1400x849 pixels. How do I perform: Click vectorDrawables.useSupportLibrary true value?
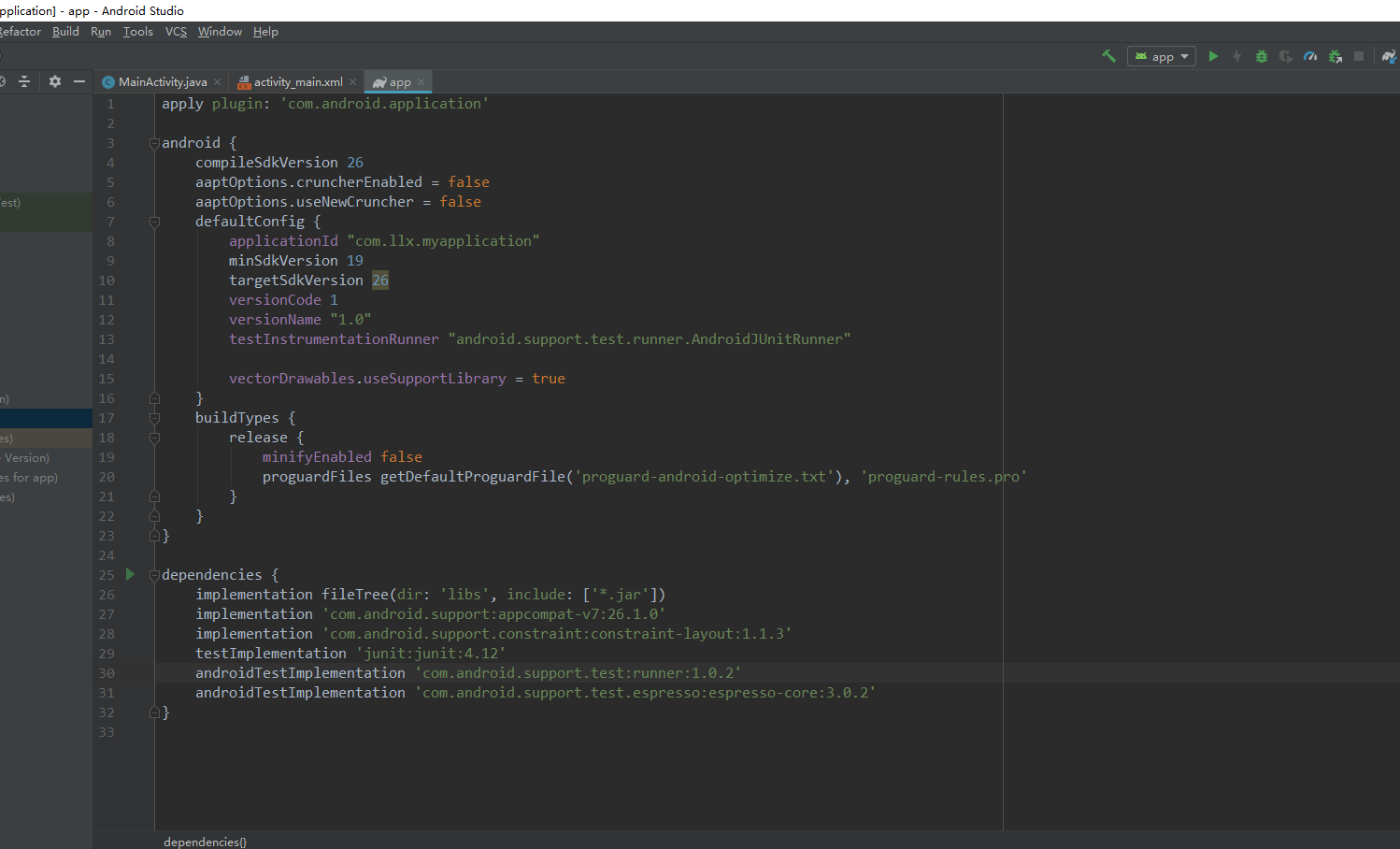[549, 379]
